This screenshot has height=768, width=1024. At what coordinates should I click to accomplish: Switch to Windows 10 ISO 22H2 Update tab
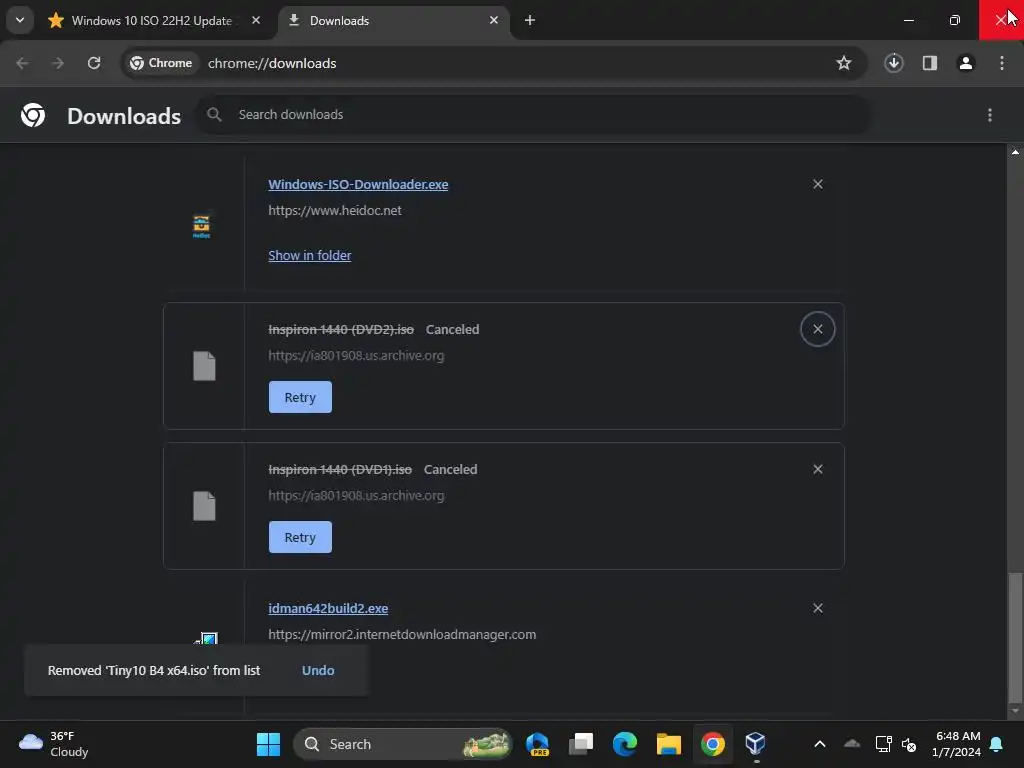152,20
